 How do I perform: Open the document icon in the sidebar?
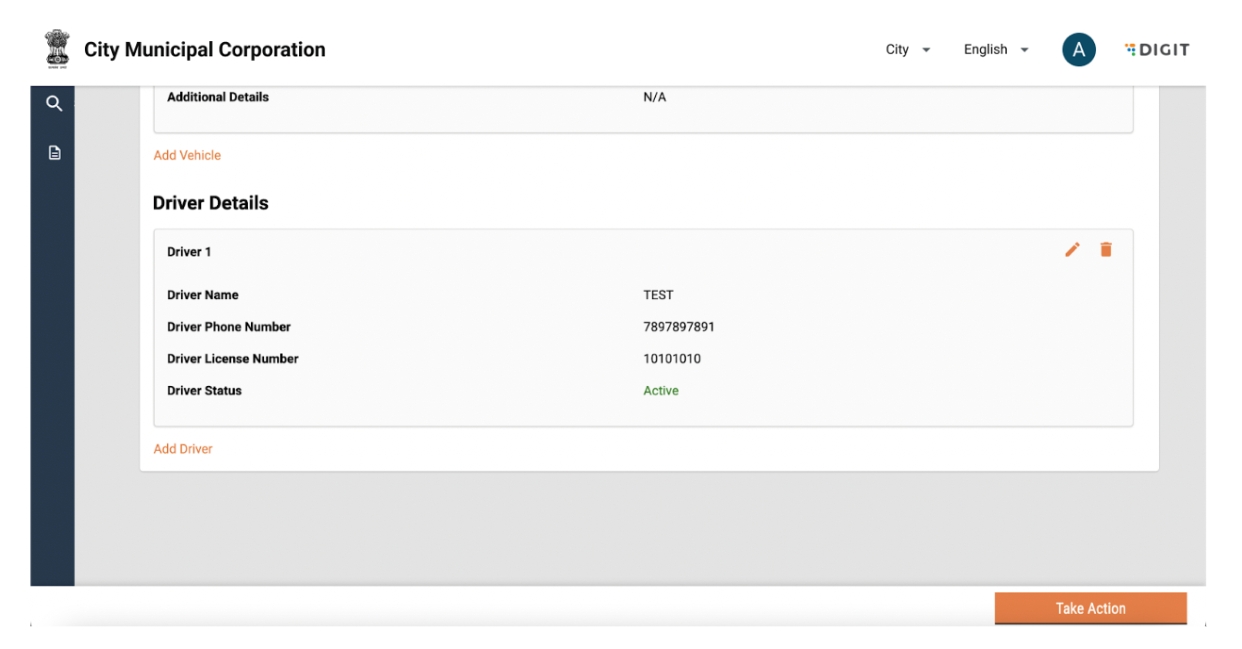click(54, 153)
